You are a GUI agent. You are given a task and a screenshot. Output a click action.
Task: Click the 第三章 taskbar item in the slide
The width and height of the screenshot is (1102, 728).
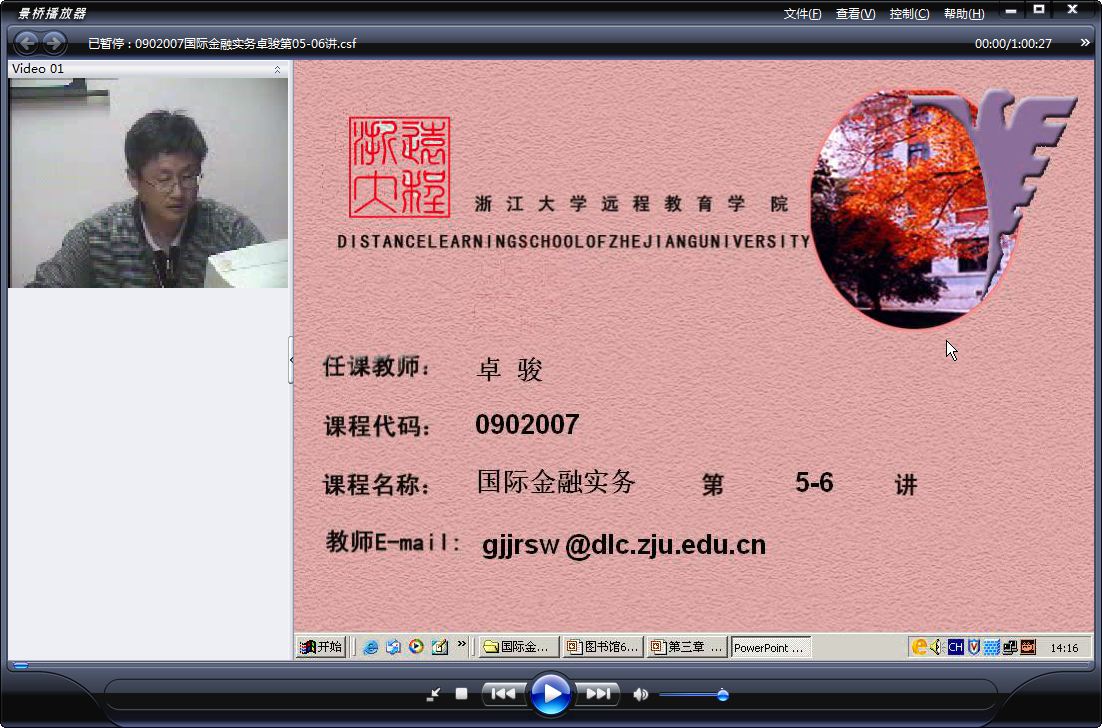coord(687,647)
